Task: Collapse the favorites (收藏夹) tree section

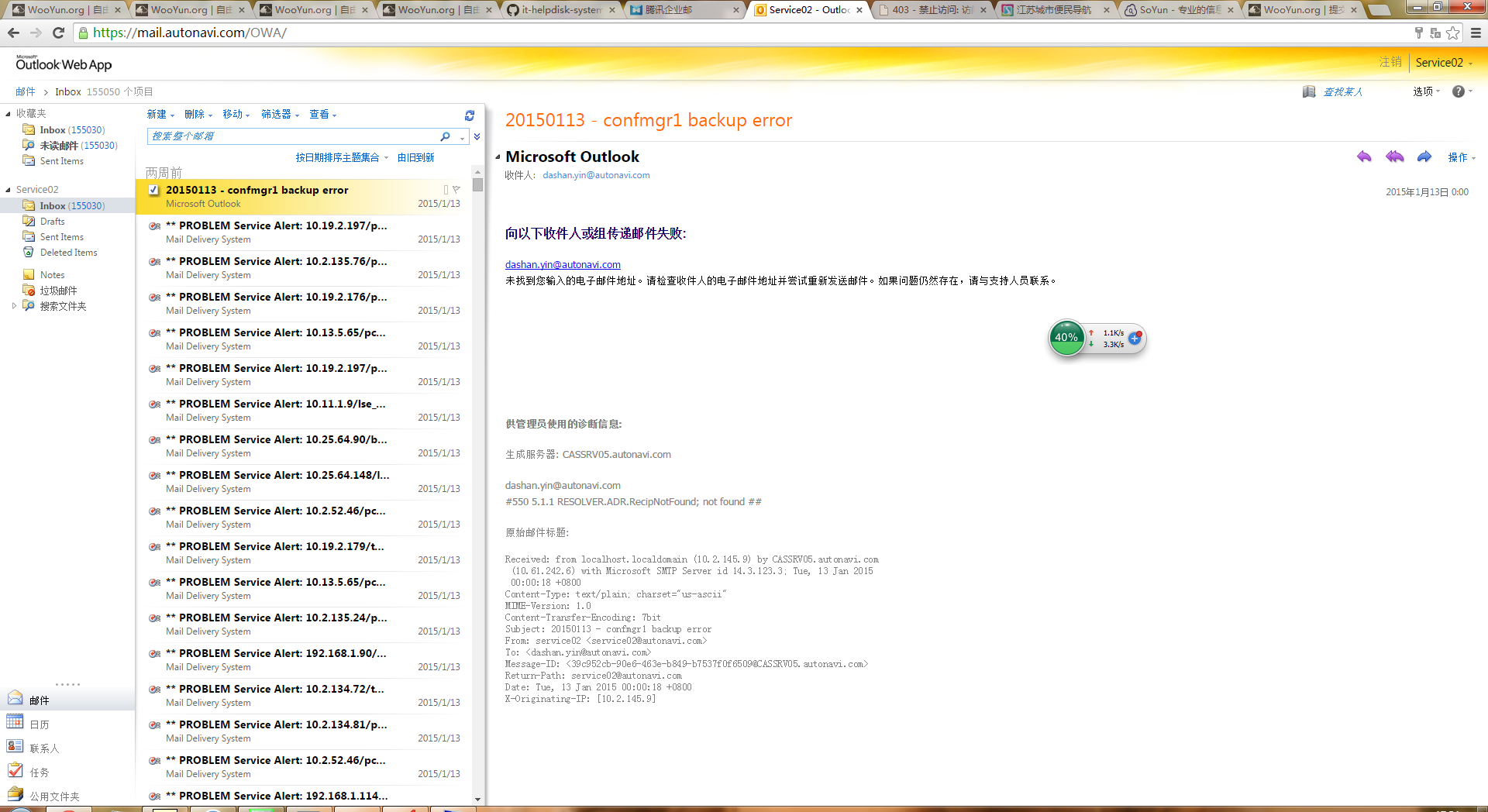Action: [x=9, y=114]
